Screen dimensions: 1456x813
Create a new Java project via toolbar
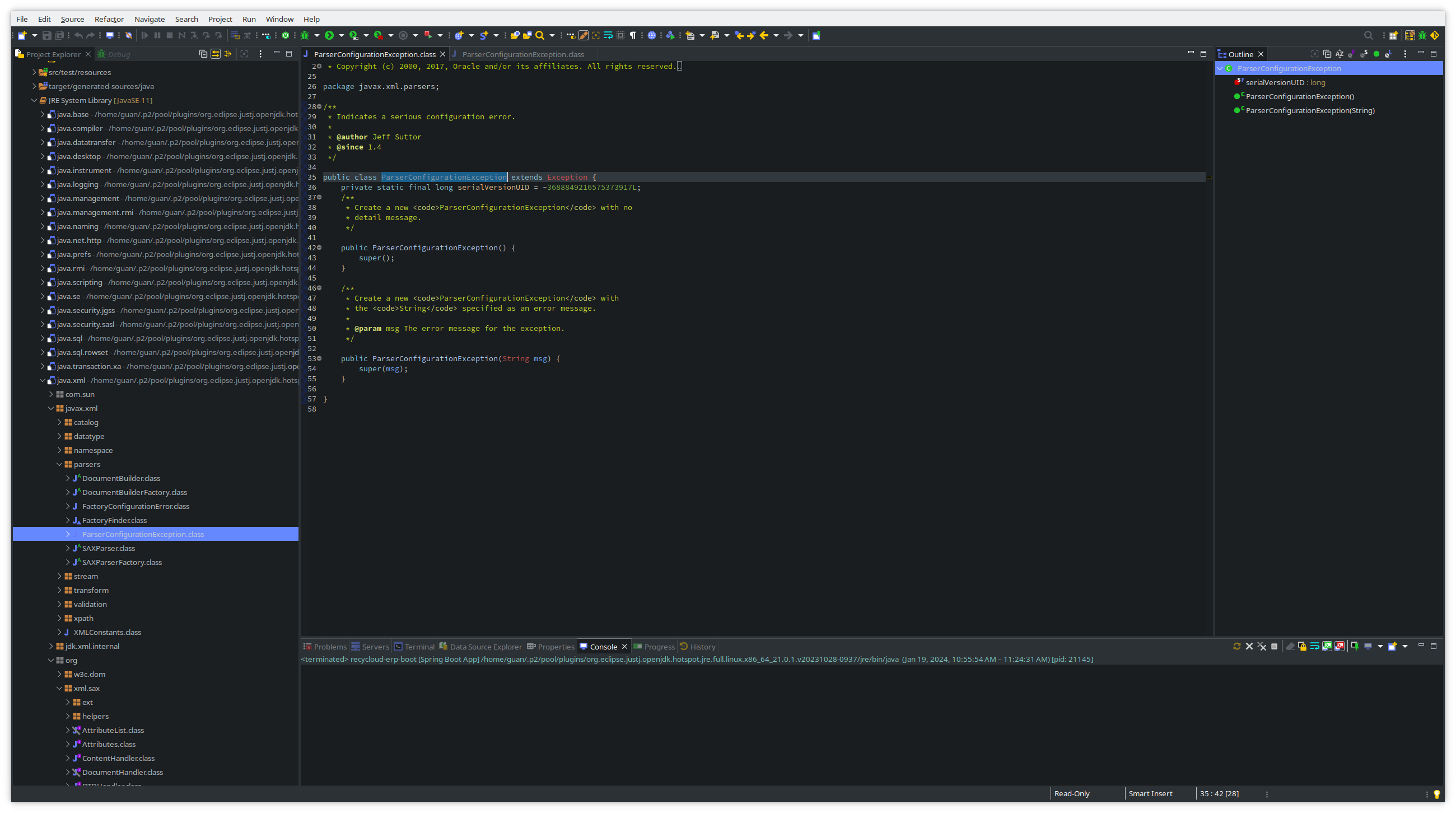coord(21,35)
